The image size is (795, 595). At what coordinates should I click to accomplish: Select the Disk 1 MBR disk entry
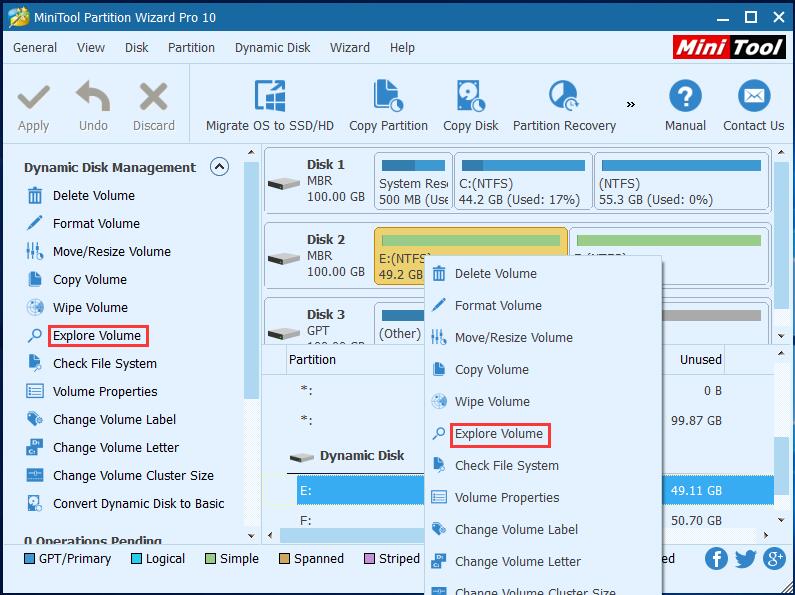[x=319, y=181]
